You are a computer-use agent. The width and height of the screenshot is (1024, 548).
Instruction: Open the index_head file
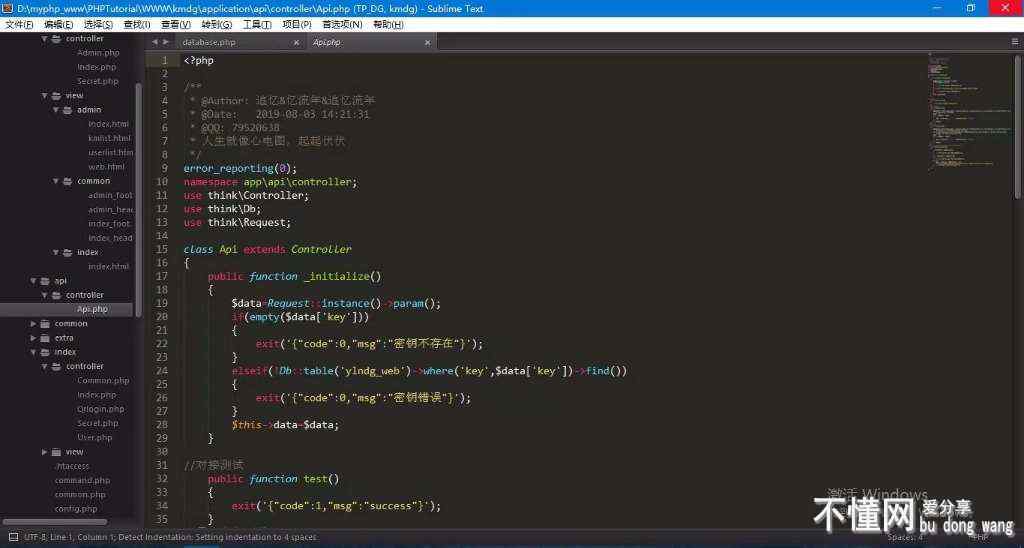point(110,238)
